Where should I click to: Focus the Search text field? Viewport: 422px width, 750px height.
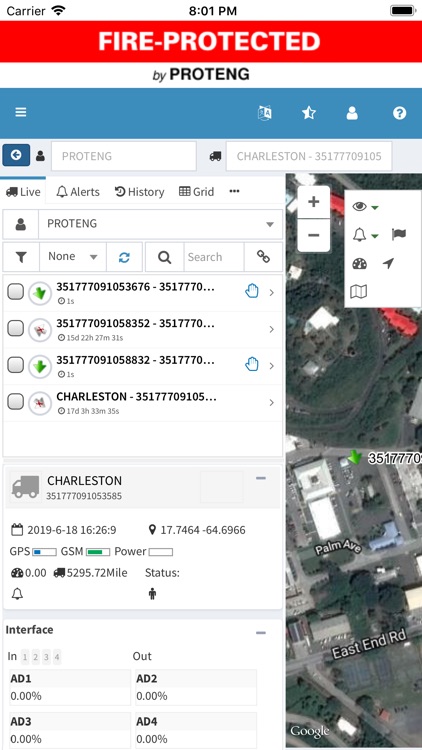[214, 257]
